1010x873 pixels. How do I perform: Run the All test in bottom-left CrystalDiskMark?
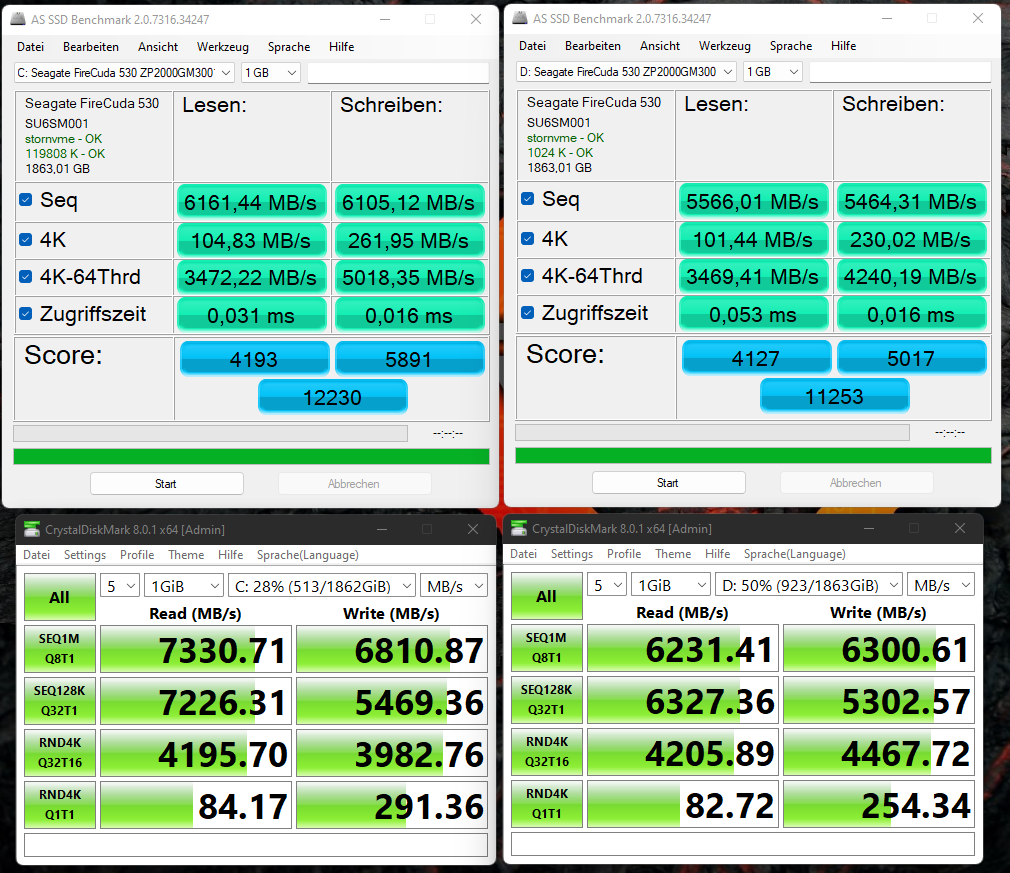click(59, 596)
